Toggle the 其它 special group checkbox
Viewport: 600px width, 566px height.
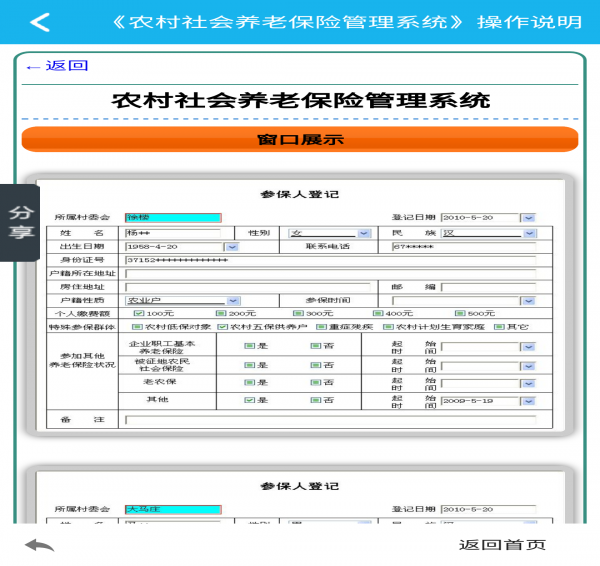point(499,327)
